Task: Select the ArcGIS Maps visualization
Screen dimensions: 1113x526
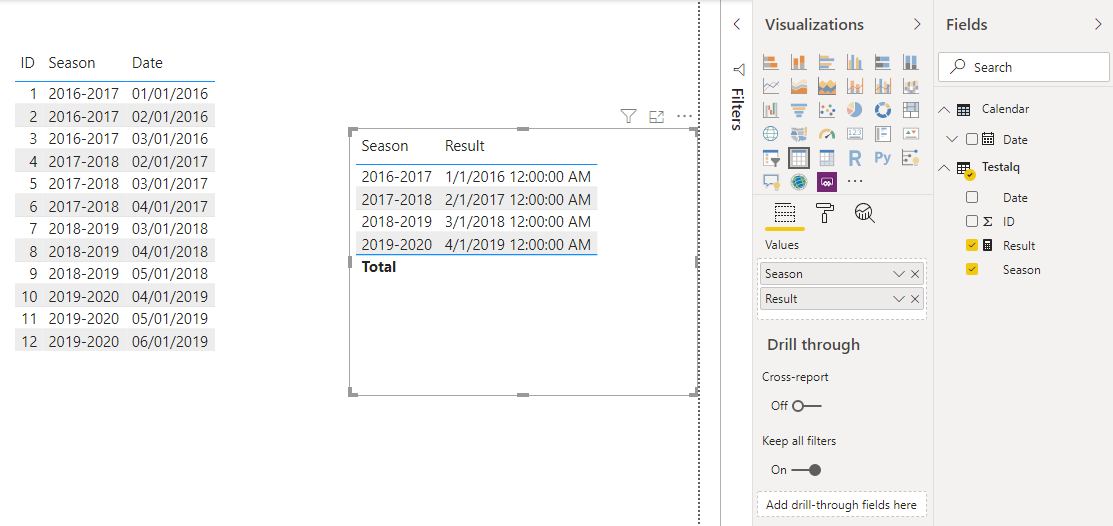Action: (799, 182)
